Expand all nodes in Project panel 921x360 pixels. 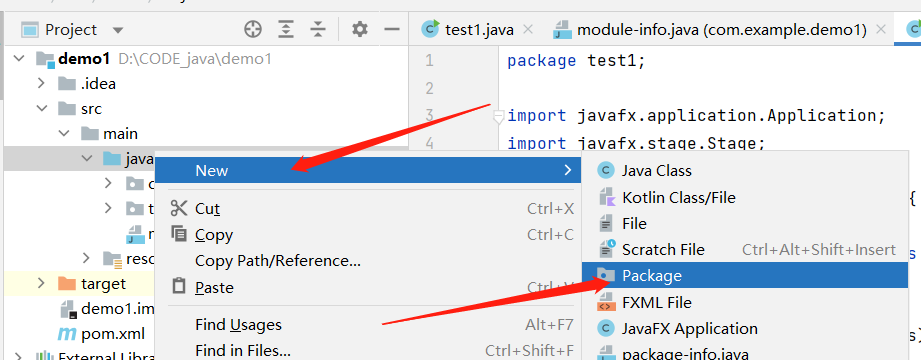click(286, 29)
